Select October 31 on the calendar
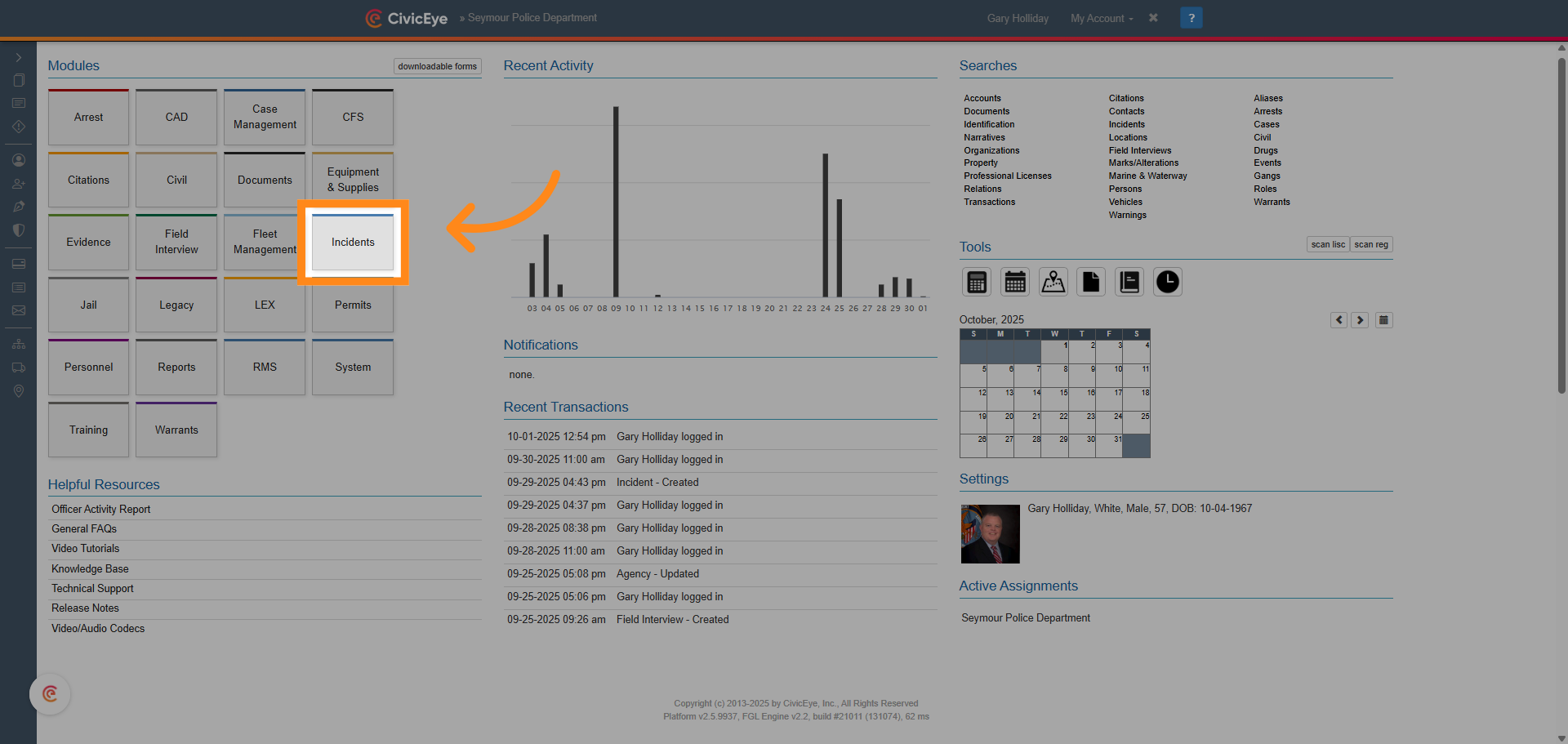Viewport: 1568px width, 744px height. coord(1109,446)
